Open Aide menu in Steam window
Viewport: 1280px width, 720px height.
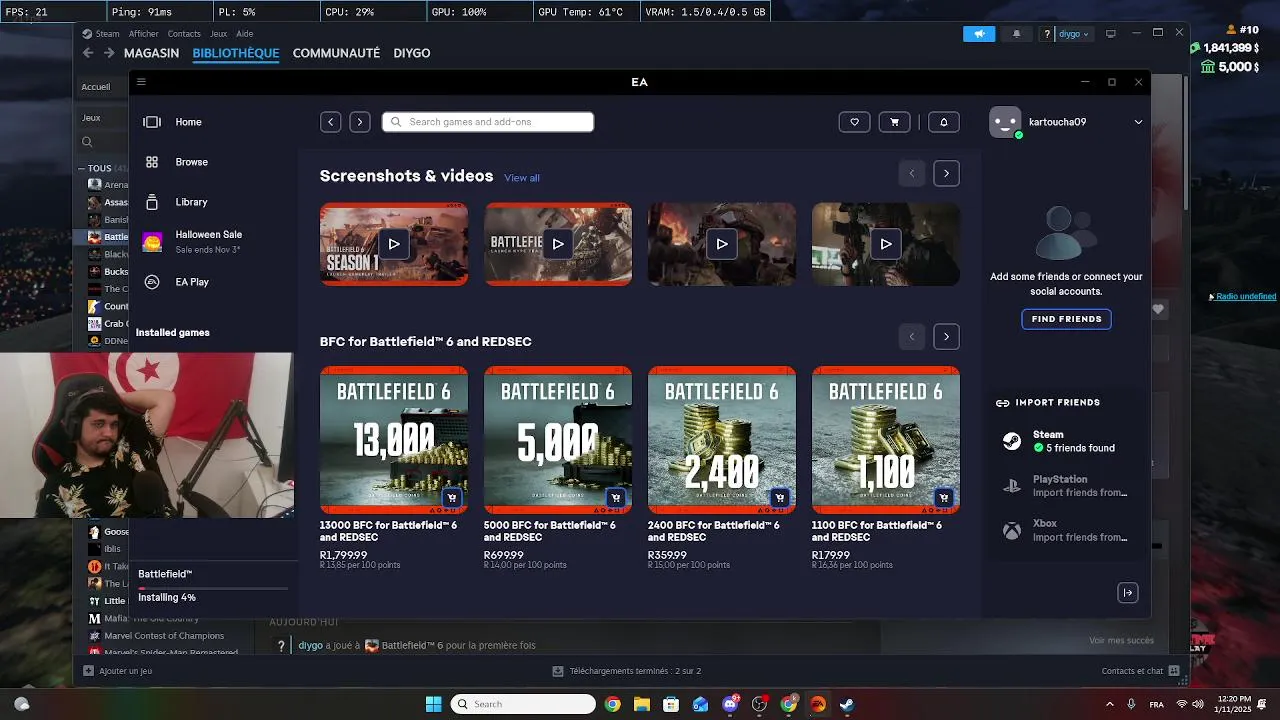tap(244, 34)
